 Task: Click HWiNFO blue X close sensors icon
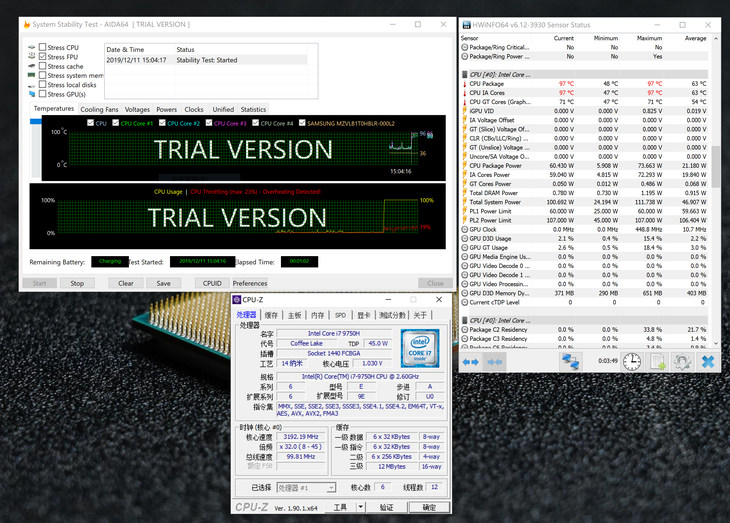coord(708,361)
